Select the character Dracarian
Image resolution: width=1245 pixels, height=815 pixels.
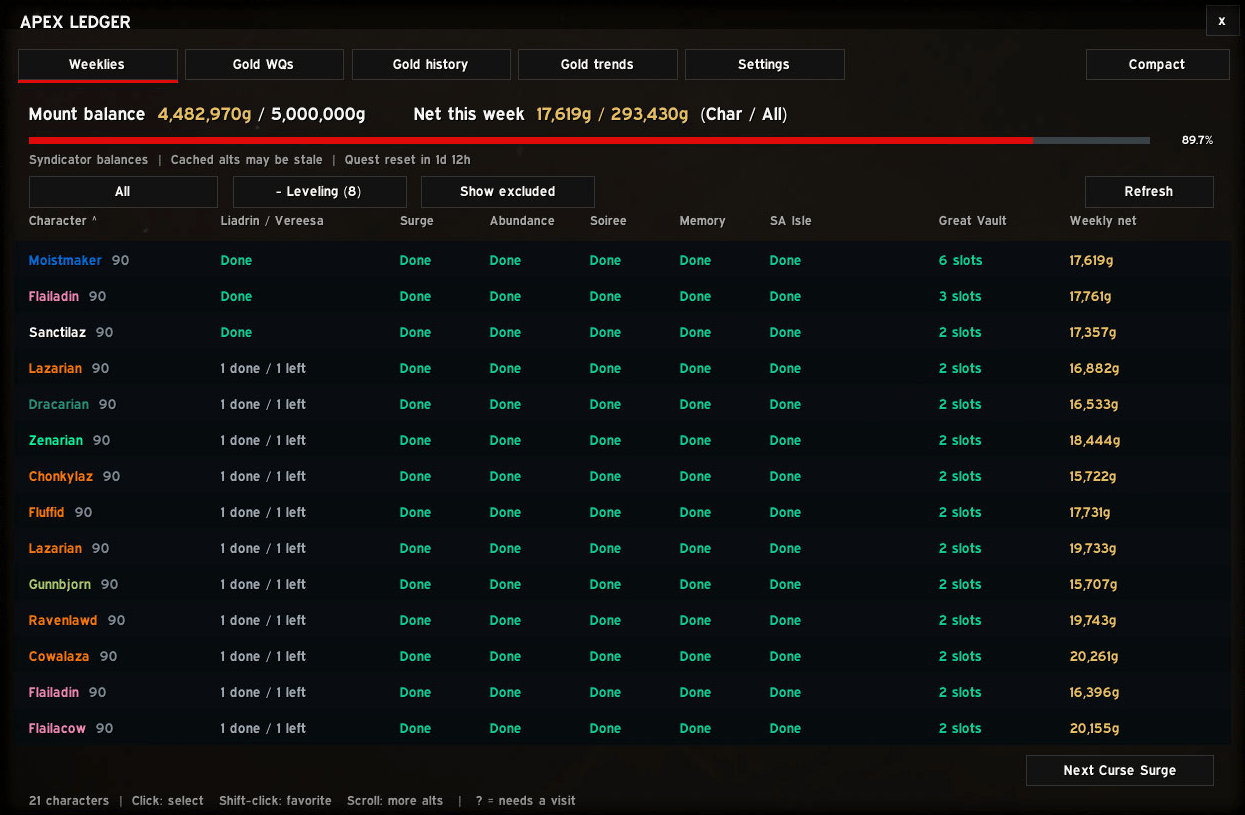622,404
